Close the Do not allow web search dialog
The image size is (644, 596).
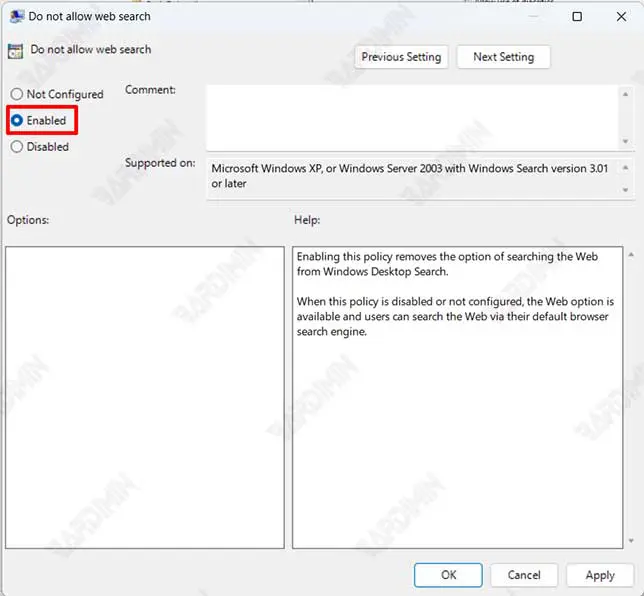pos(621,16)
